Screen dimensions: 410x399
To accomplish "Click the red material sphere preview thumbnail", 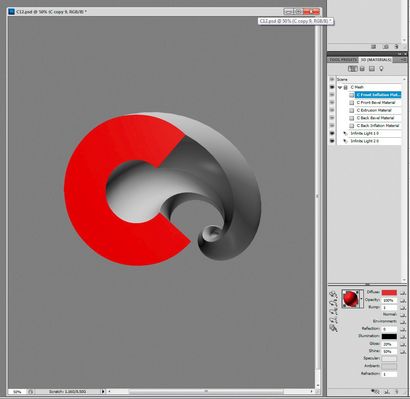I will pyautogui.click(x=350, y=299).
